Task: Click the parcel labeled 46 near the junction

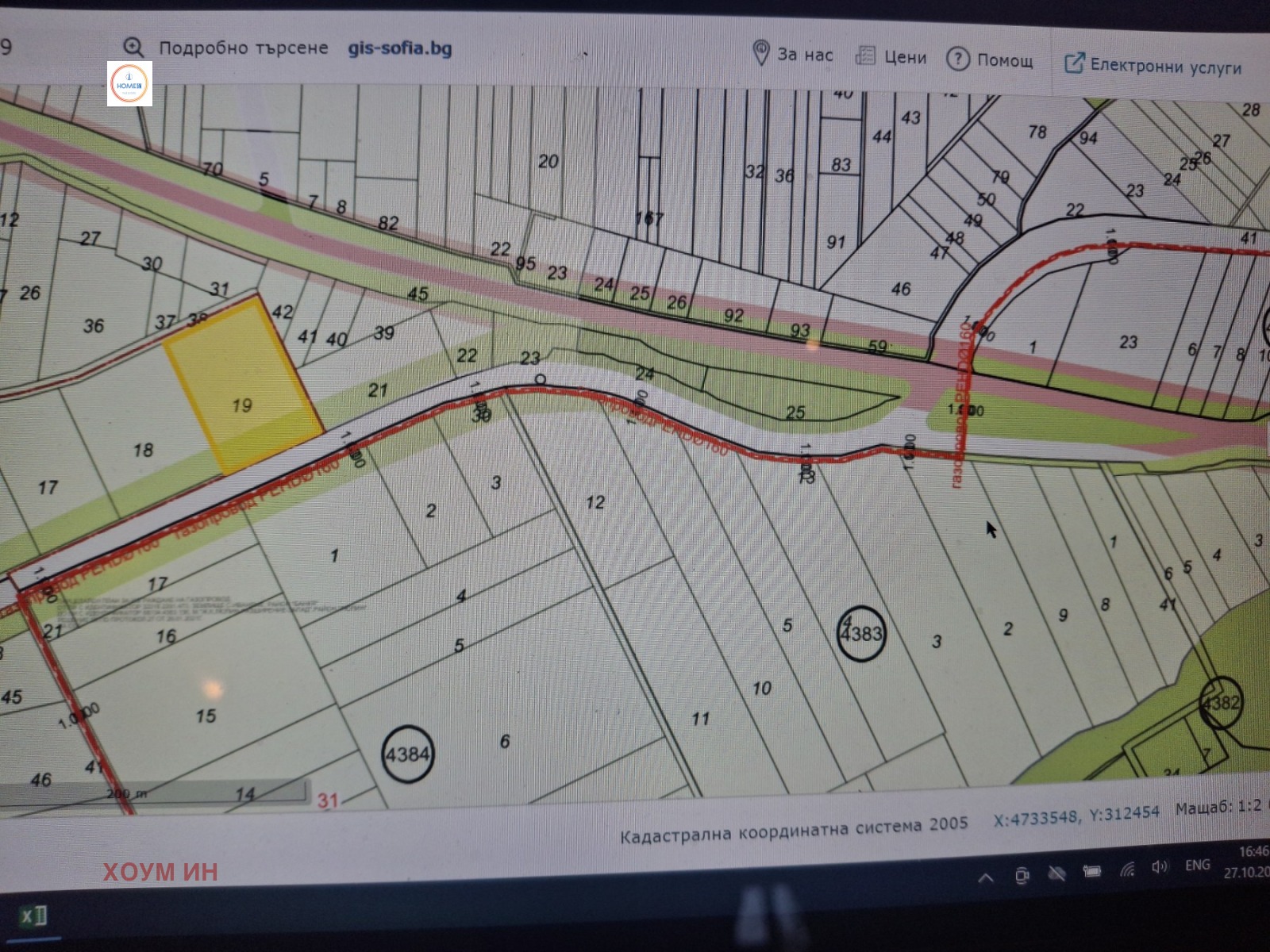Action: [900, 289]
